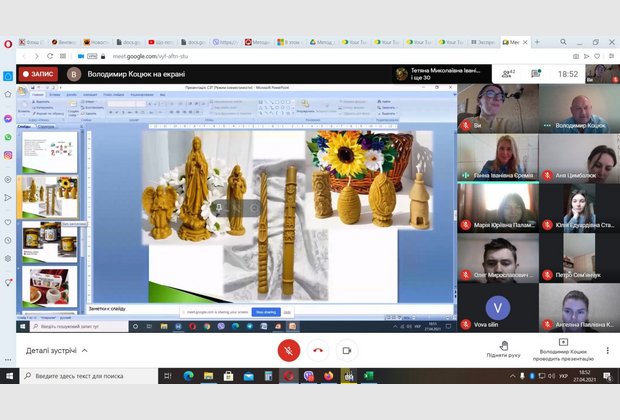Select Vova silin participant tile
Screen dimensions: 620x420
pos(498,308)
